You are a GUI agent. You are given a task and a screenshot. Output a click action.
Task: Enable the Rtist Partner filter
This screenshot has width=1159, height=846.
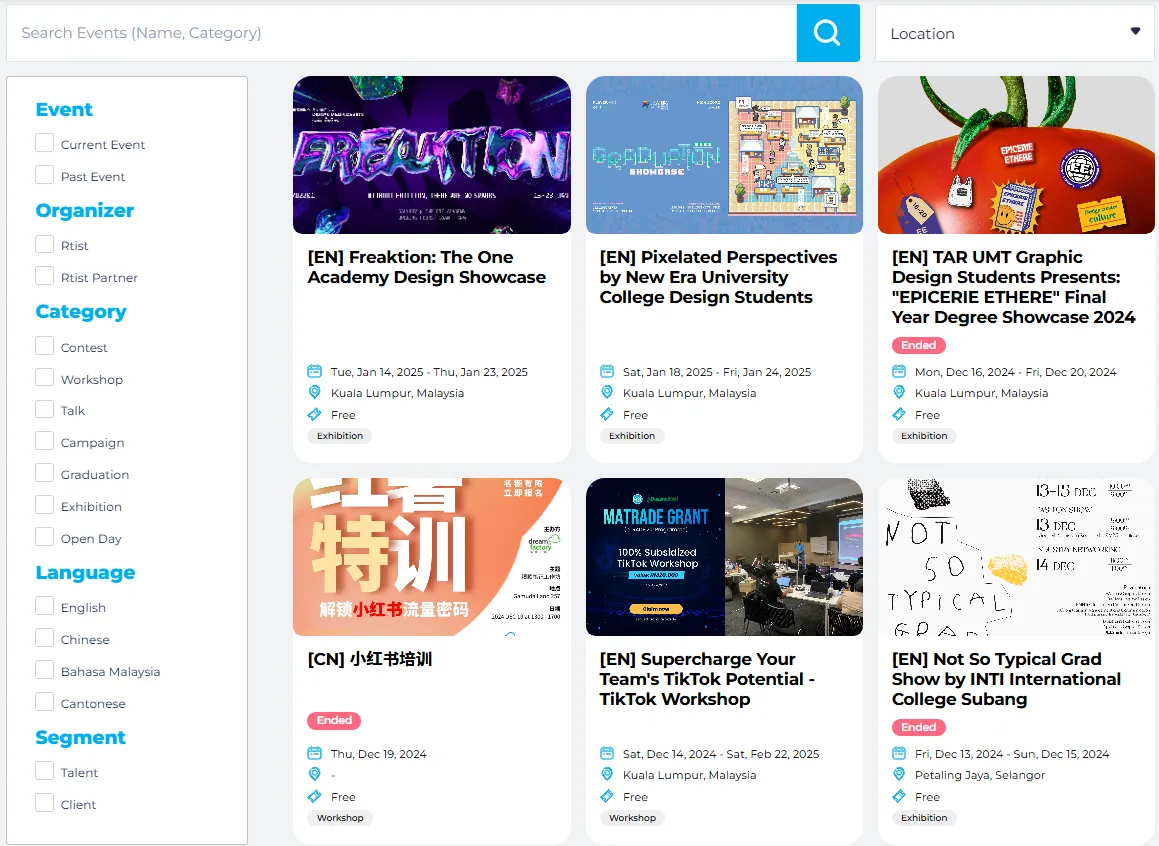[x=44, y=276]
